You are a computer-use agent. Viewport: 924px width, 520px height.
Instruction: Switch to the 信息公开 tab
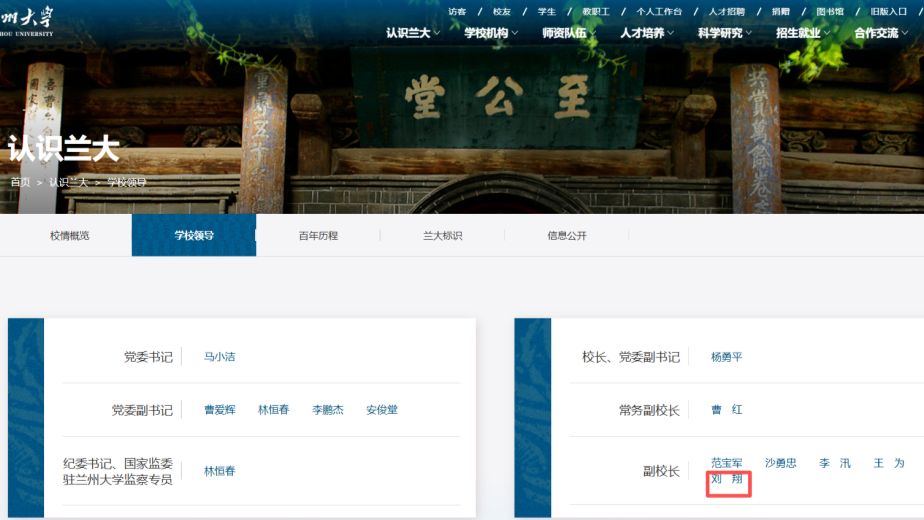[x=567, y=235]
